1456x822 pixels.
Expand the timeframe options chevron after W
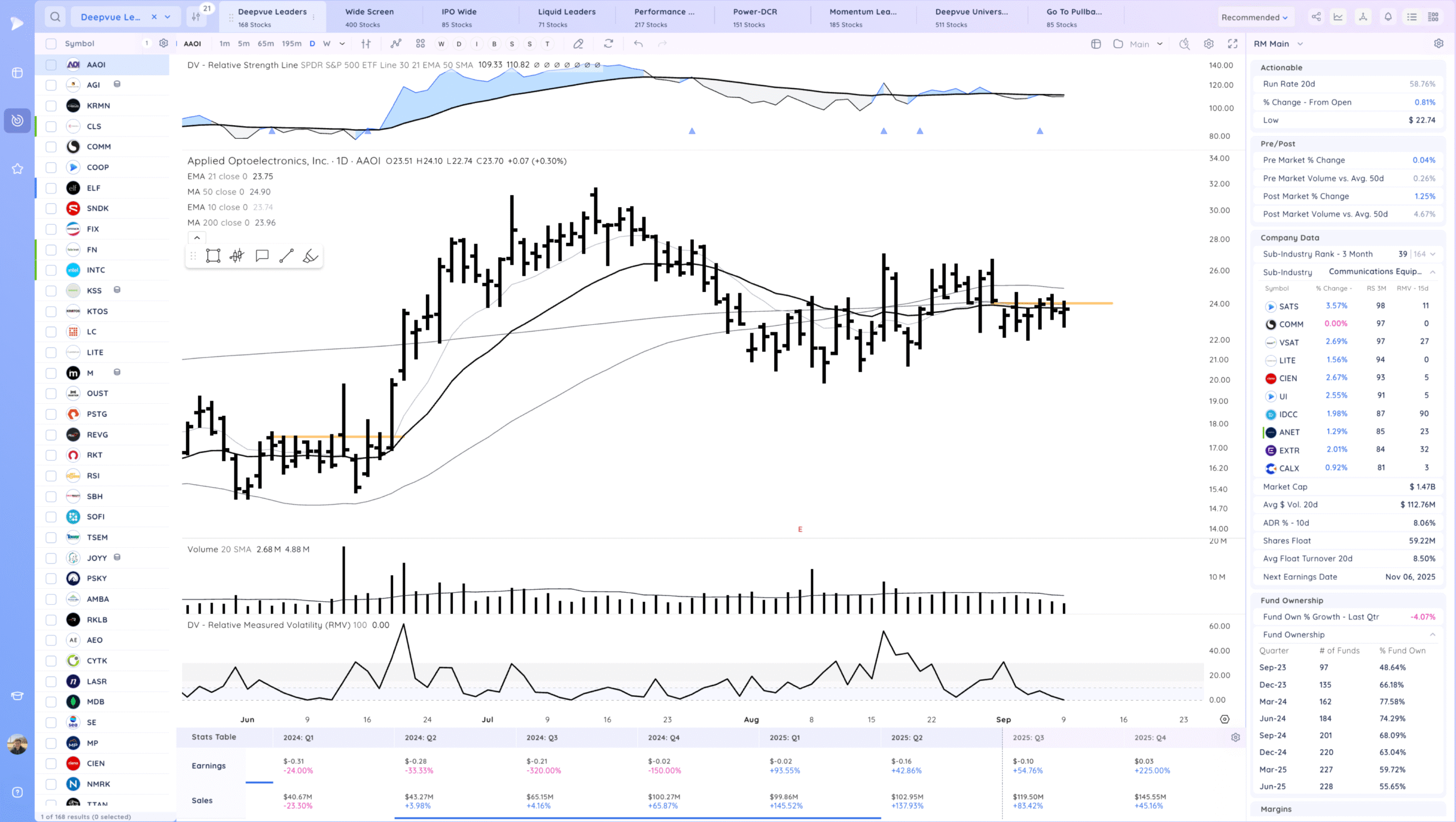point(342,44)
